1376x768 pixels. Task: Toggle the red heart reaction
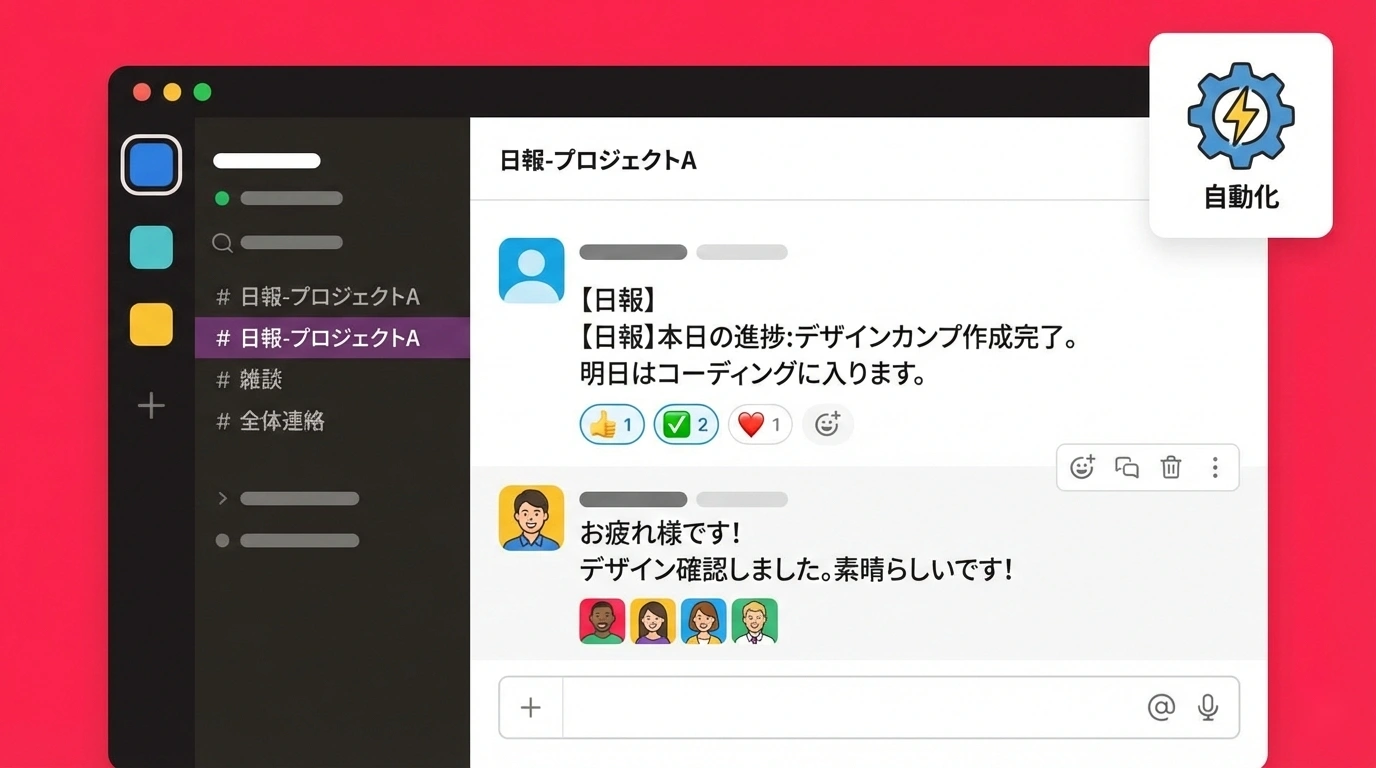(x=760, y=424)
